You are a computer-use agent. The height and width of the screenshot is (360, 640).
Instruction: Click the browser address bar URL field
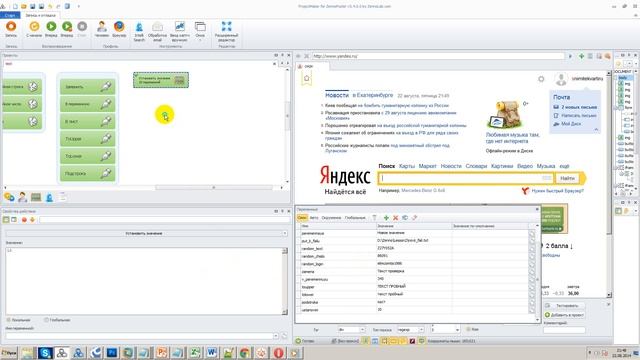pos(438,56)
